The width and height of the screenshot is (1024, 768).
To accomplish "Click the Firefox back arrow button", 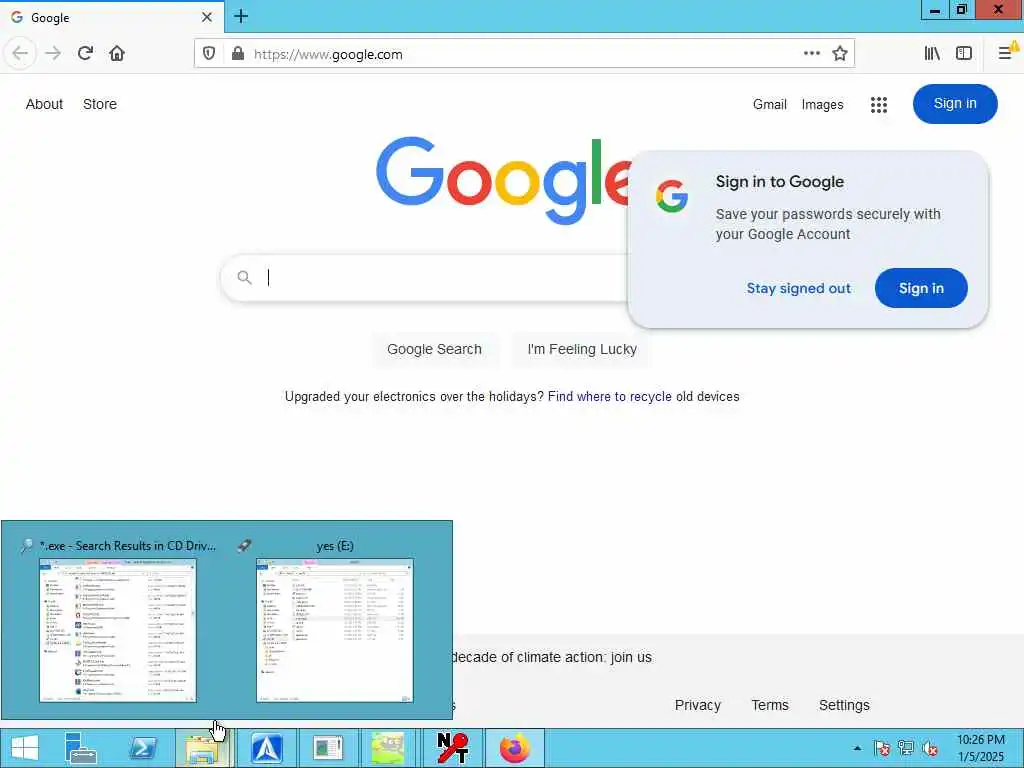I will [20, 54].
